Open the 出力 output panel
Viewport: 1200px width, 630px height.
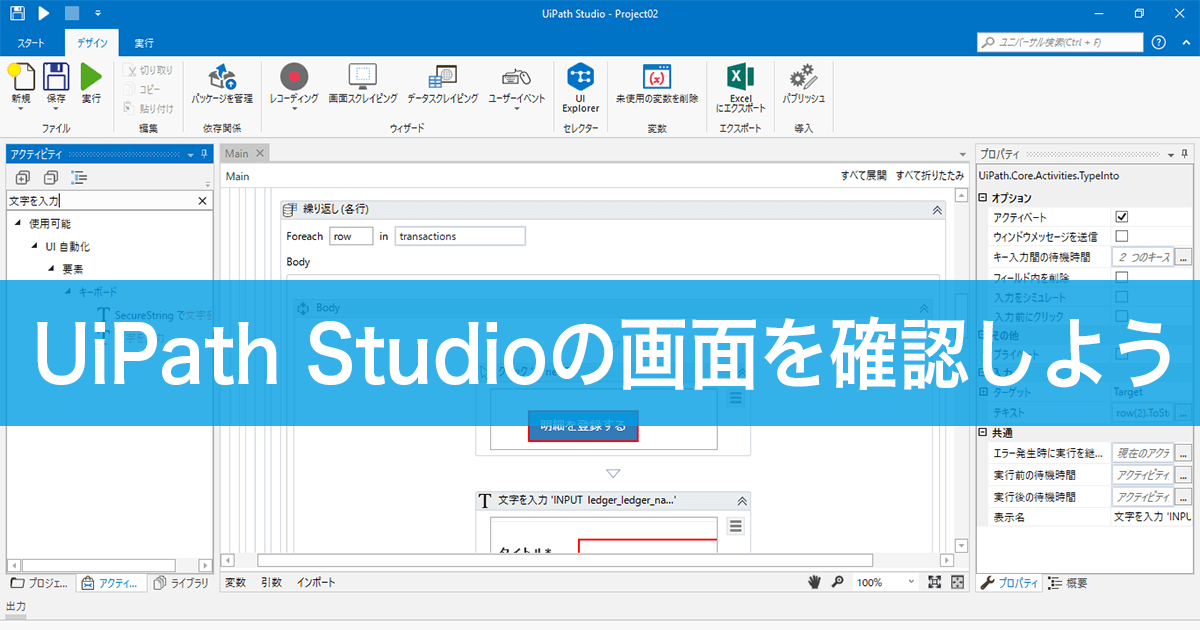pyautogui.click(x=16, y=606)
